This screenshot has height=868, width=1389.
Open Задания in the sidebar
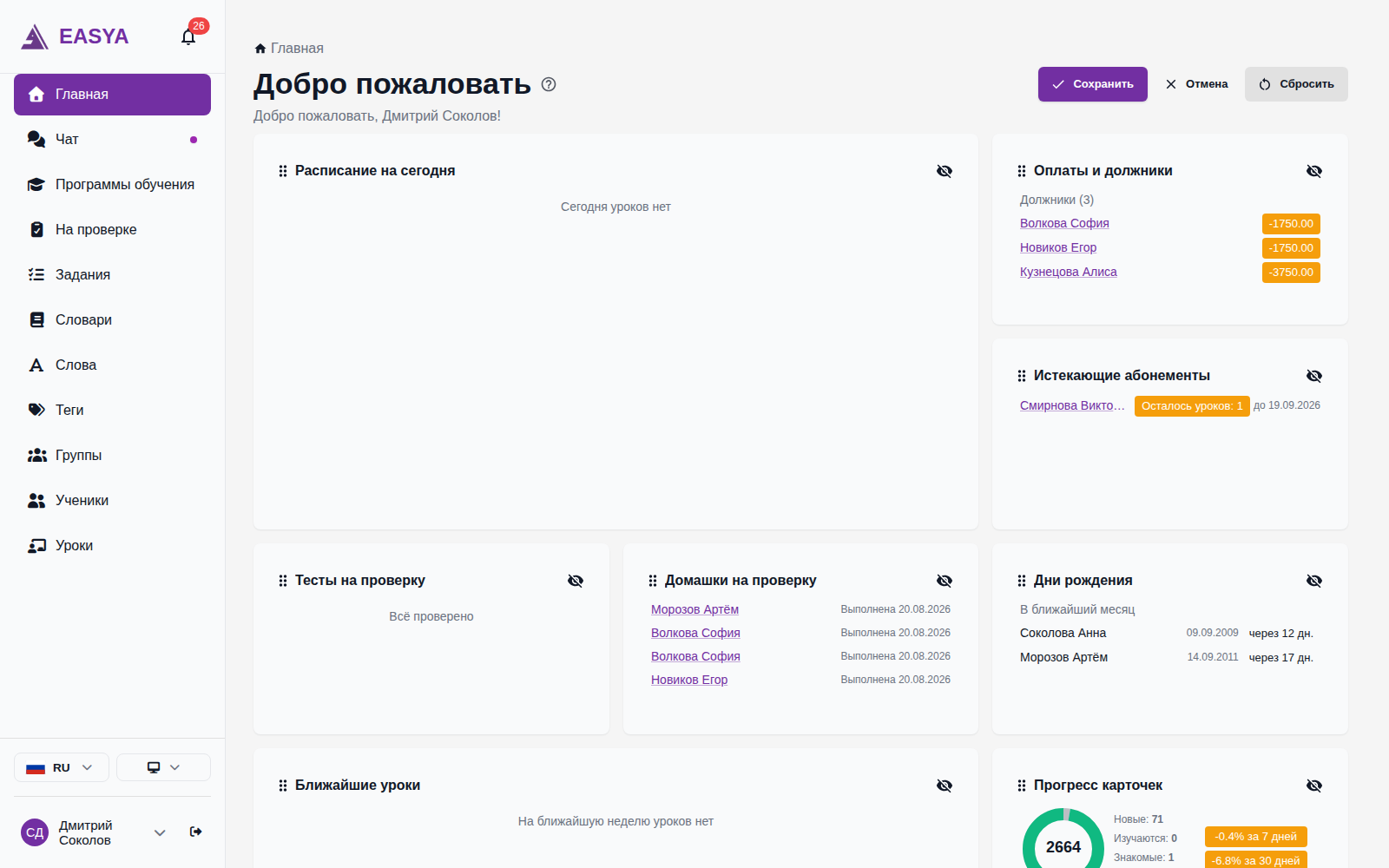(x=112, y=275)
